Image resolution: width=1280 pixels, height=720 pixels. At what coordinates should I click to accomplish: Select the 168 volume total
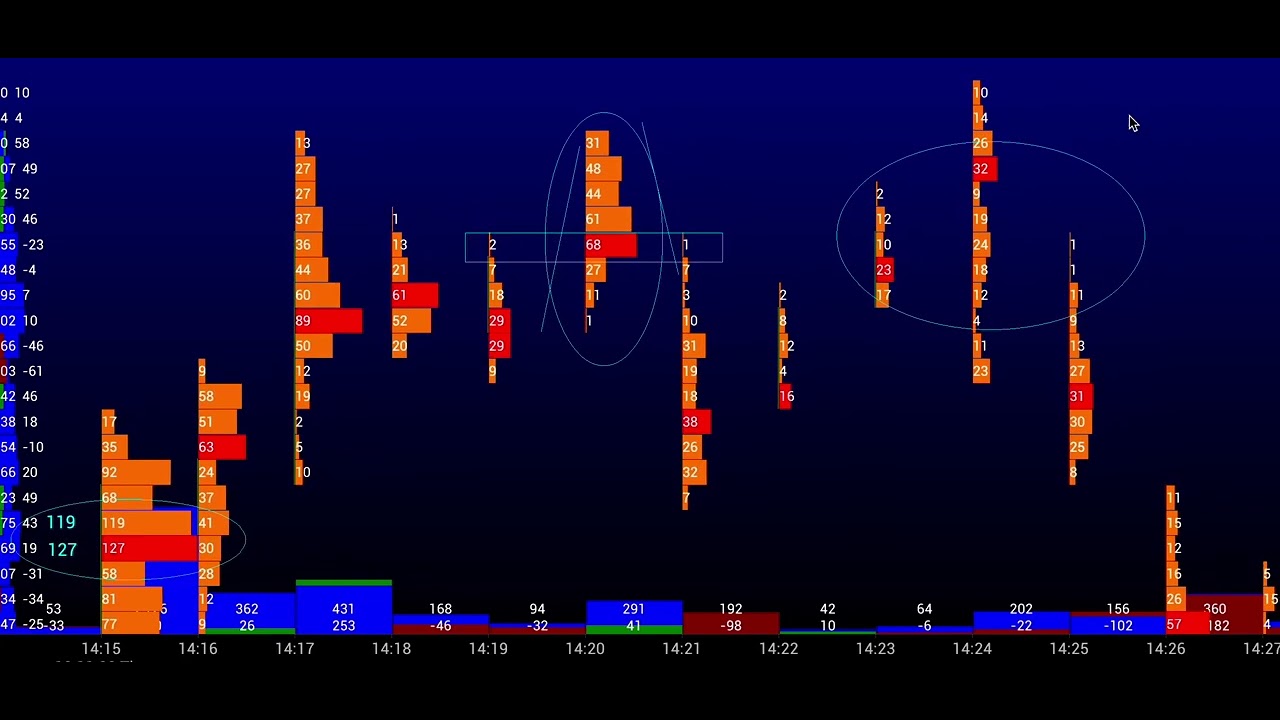440,609
